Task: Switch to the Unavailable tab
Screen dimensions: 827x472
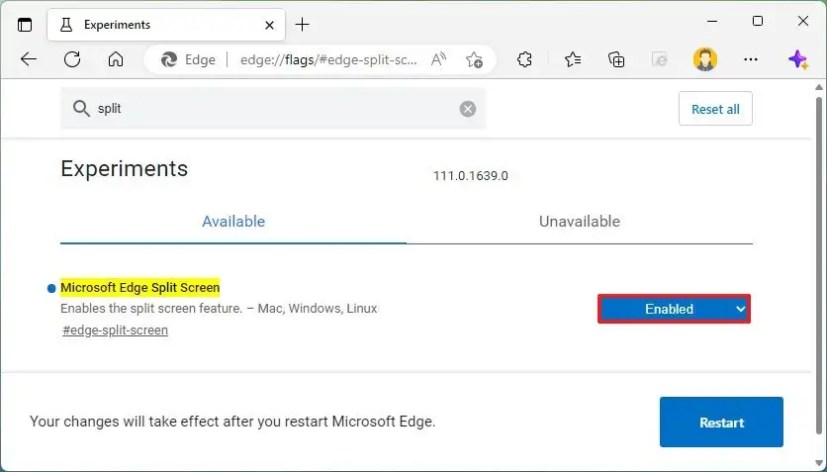Action: point(579,221)
